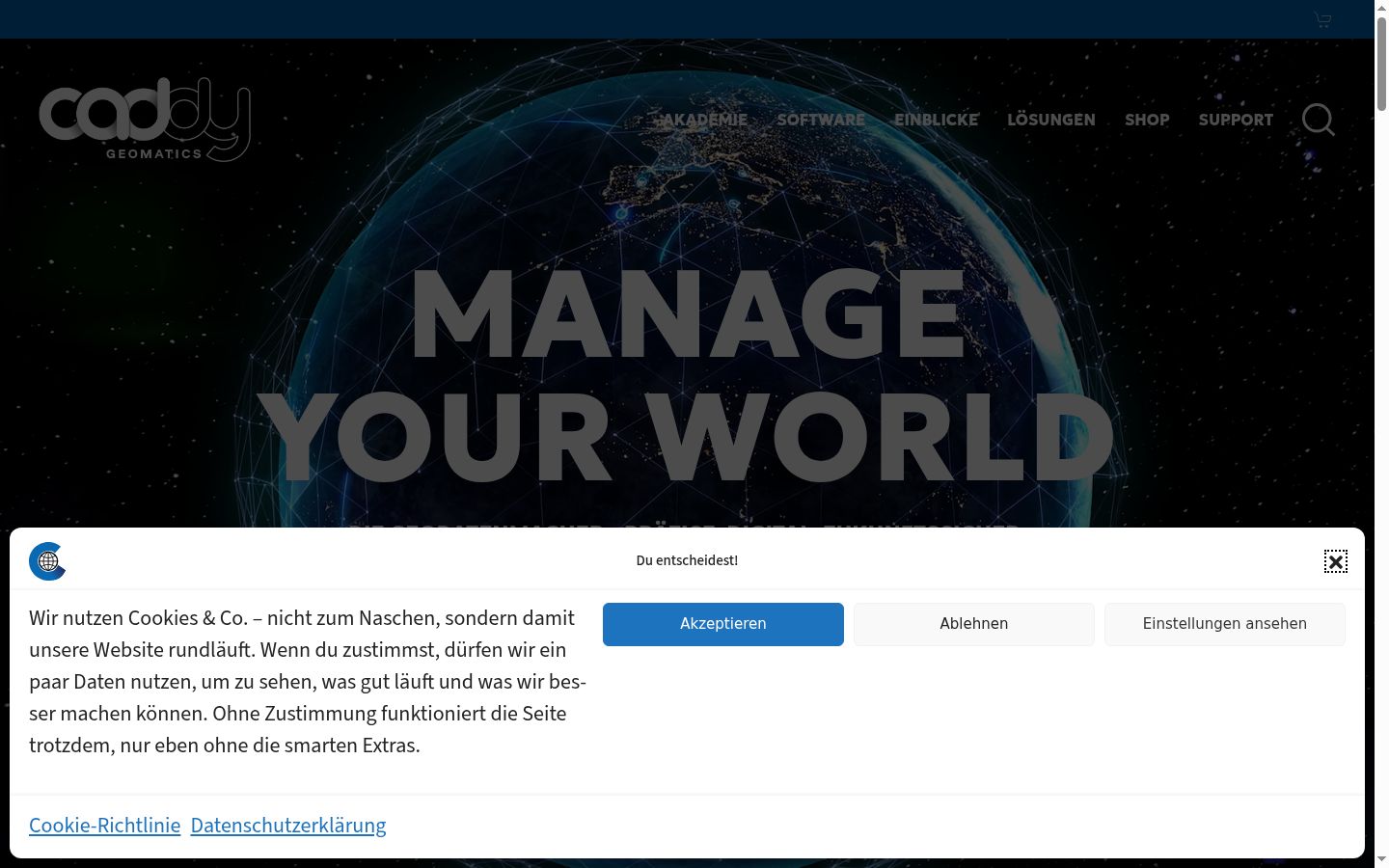Decline cookies with Ablehnen button

pyautogui.click(x=974, y=624)
